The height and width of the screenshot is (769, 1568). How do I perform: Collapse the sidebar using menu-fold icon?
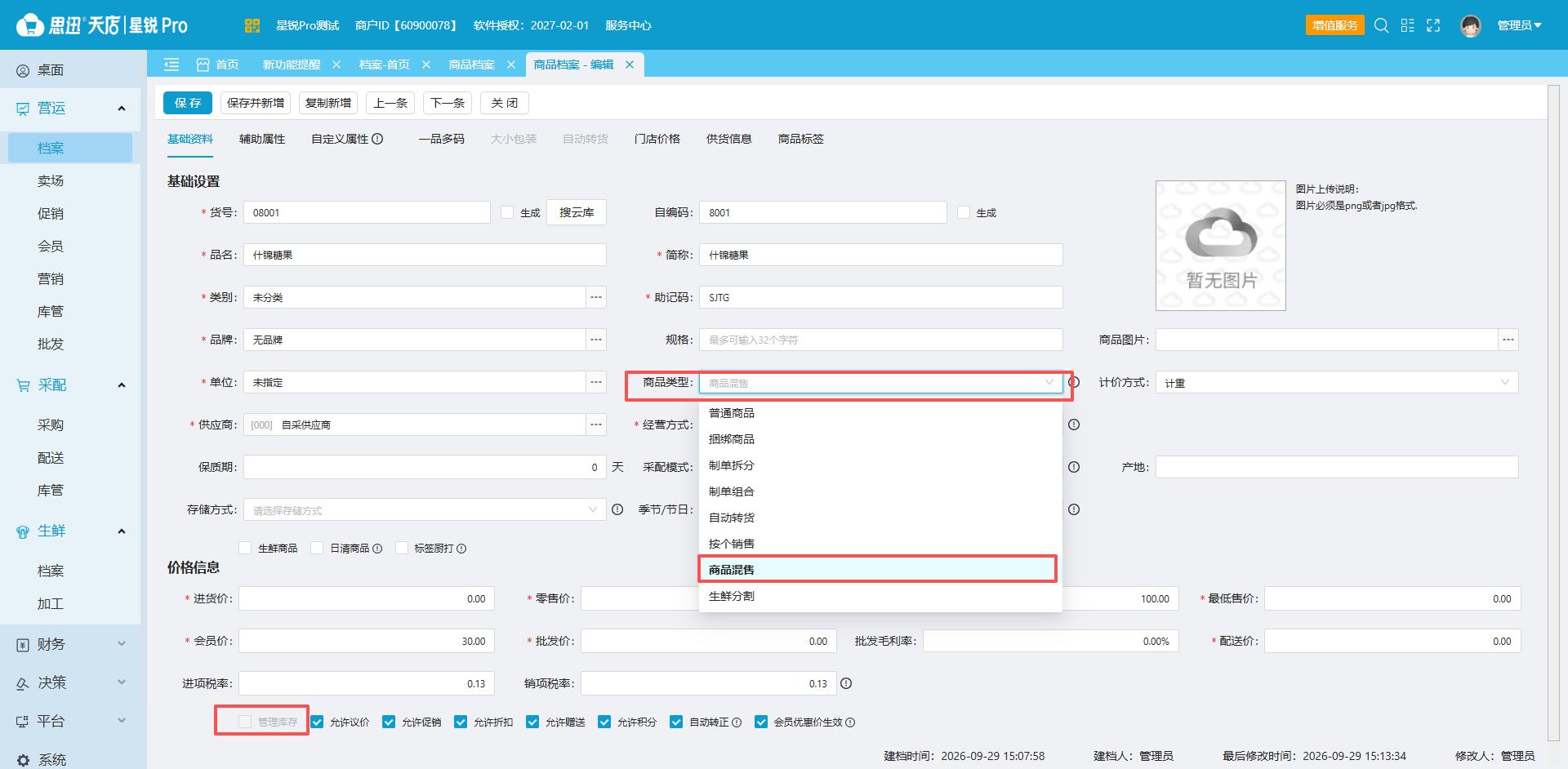171,64
